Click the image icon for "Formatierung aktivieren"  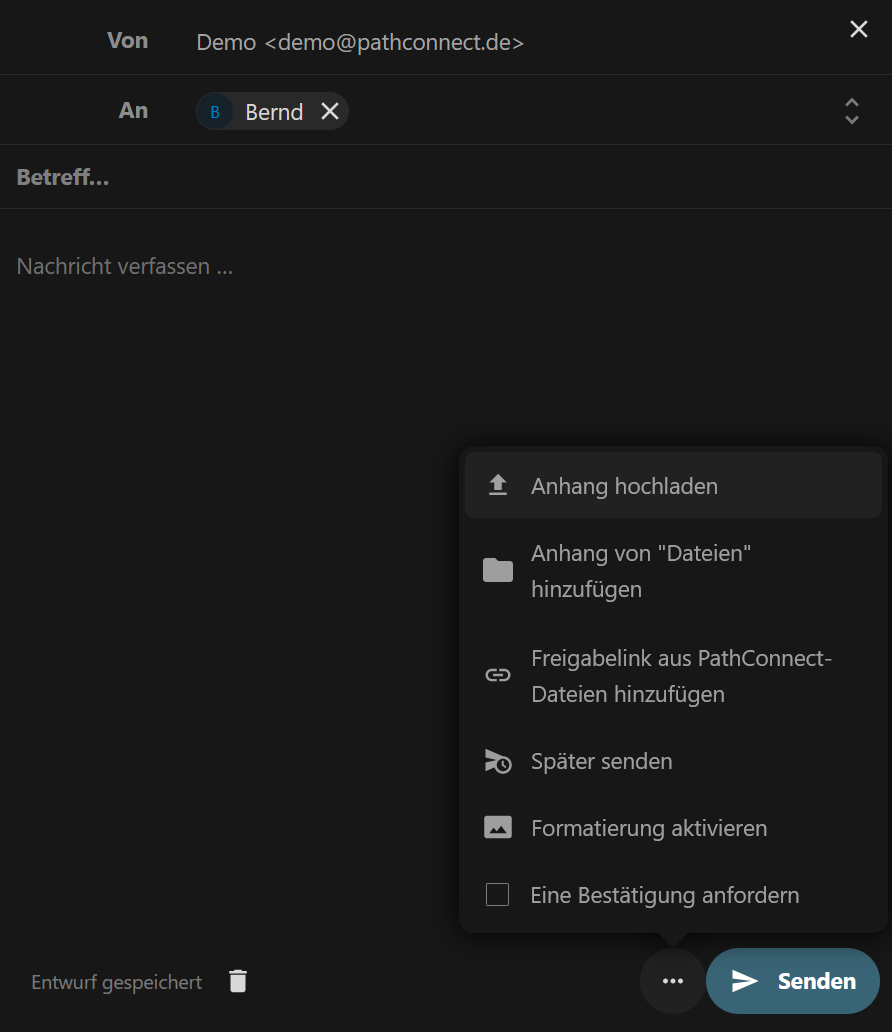tap(497, 827)
